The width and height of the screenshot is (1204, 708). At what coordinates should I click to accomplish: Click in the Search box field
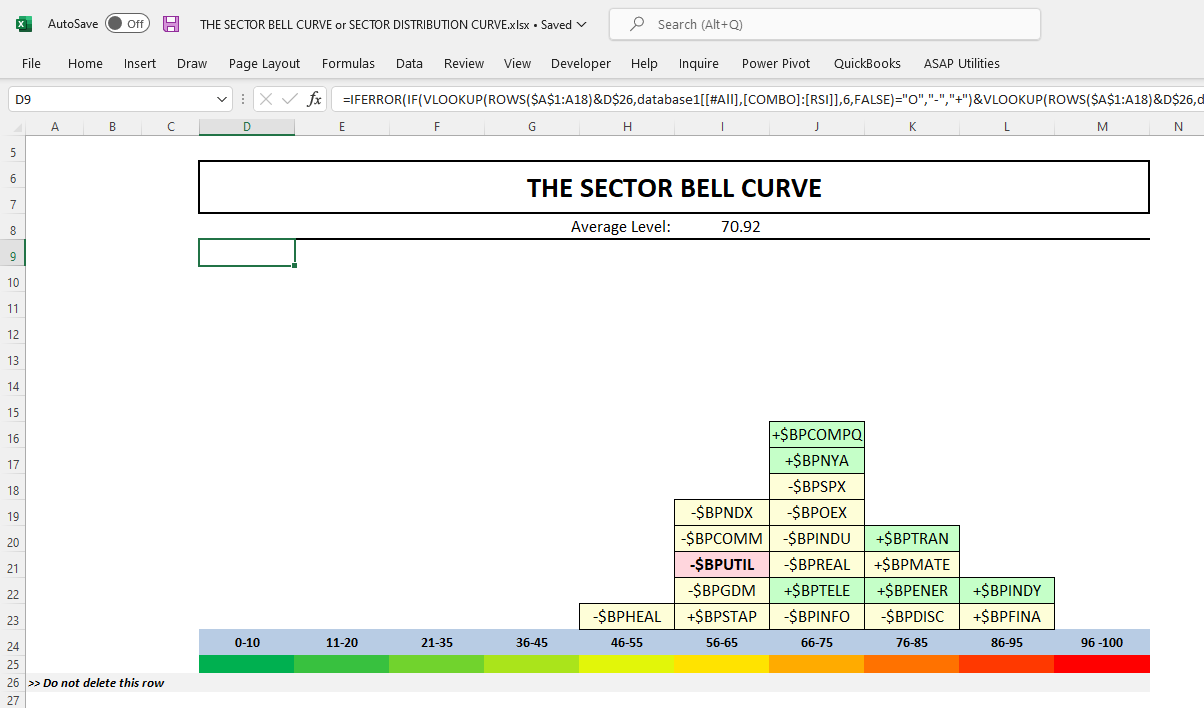(825, 24)
